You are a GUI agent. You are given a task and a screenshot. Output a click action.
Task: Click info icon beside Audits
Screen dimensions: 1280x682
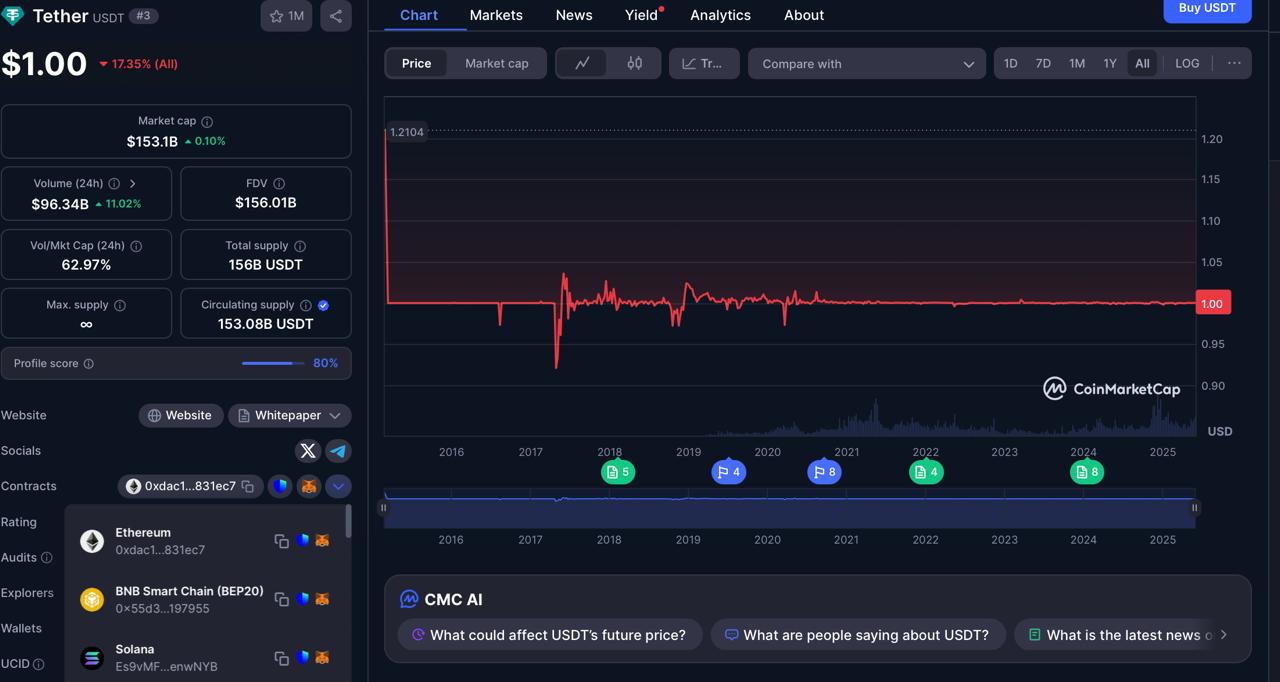point(46,558)
